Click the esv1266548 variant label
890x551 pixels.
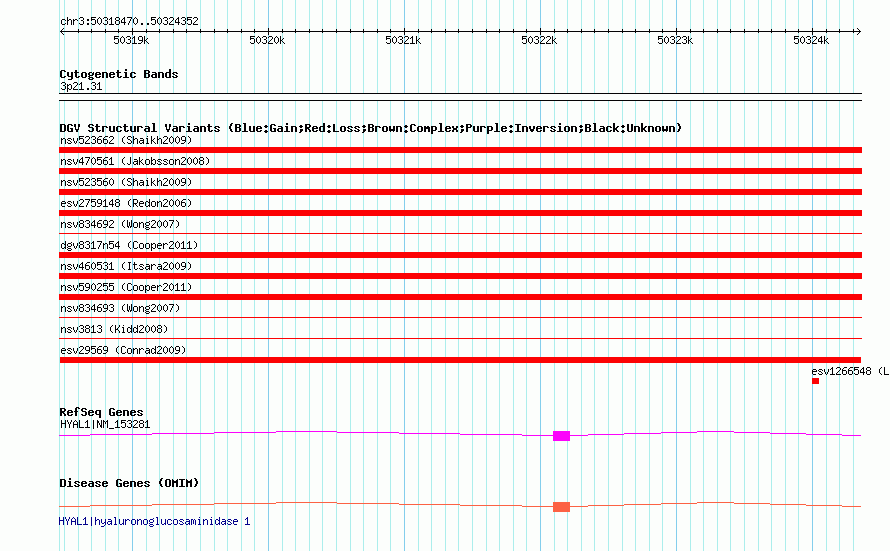[x=850, y=371]
